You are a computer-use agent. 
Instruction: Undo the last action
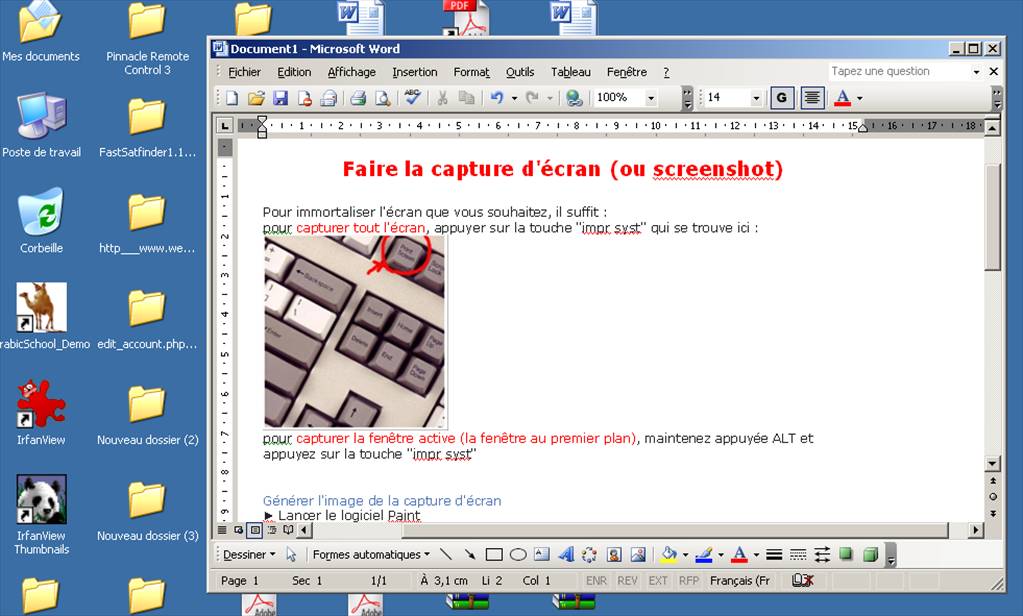click(497, 98)
